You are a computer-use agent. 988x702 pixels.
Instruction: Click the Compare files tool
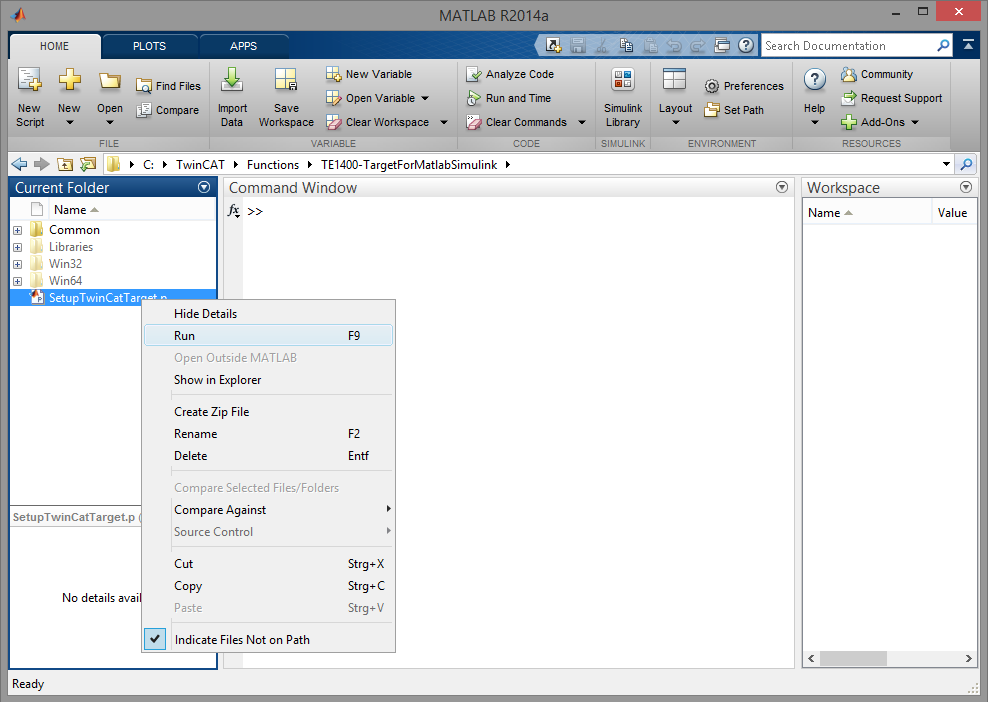click(x=168, y=110)
